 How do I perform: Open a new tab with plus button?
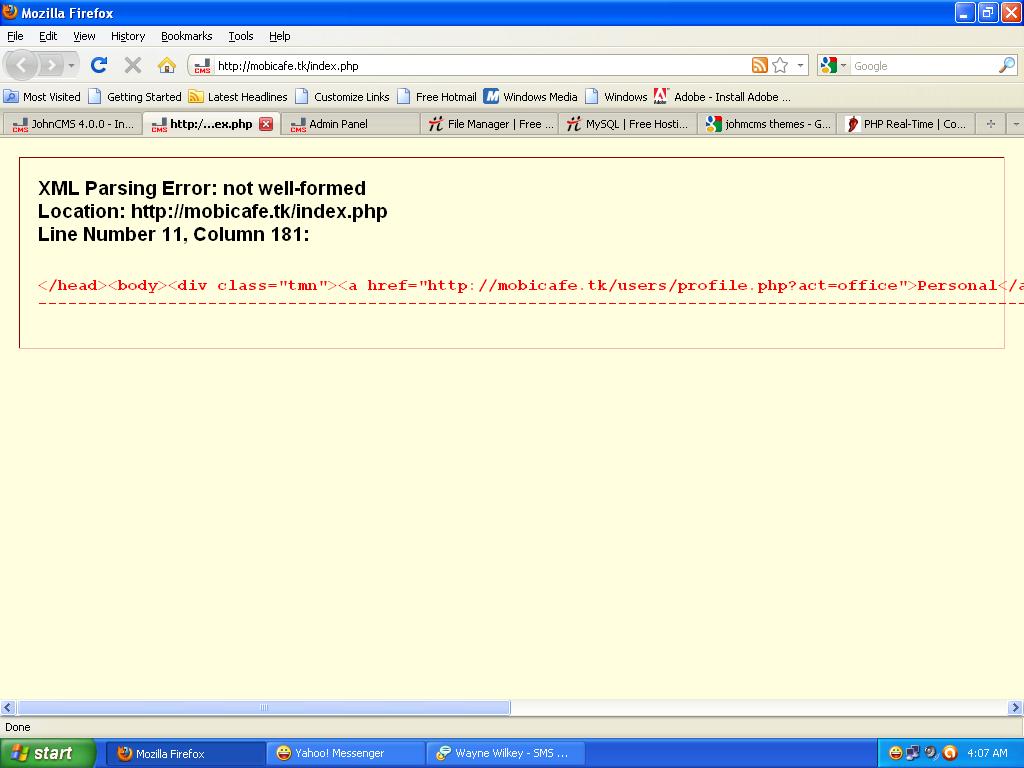coord(990,124)
